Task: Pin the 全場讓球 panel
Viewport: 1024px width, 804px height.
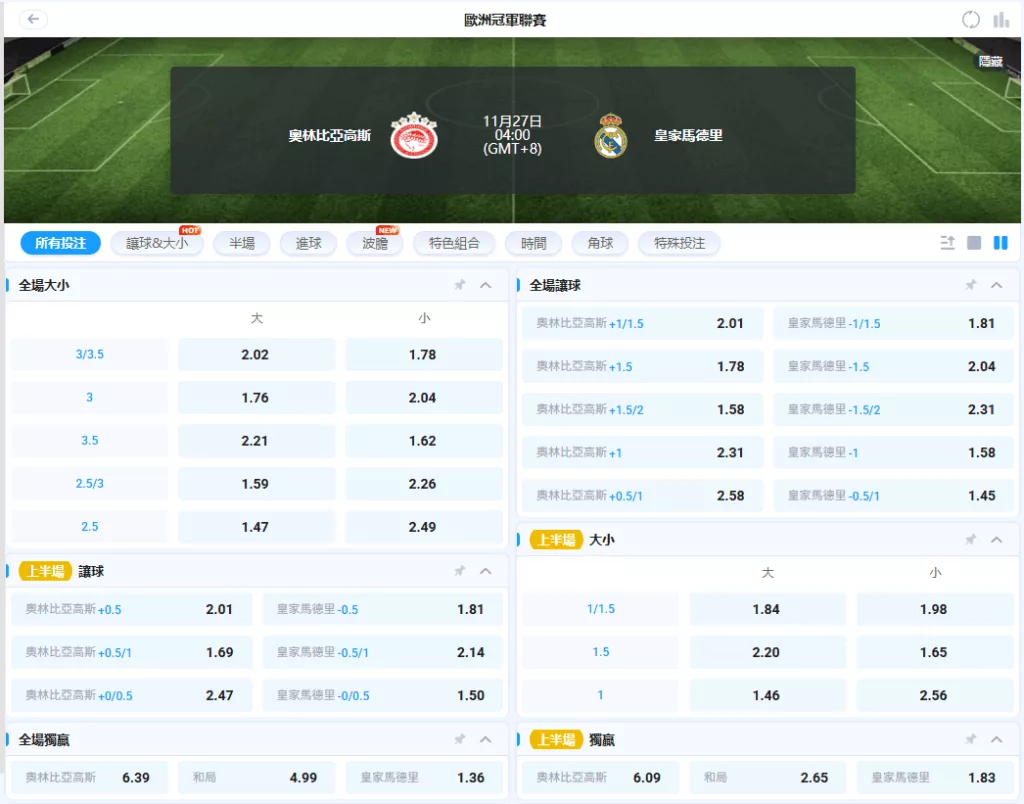Action: (x=970, y=285)
